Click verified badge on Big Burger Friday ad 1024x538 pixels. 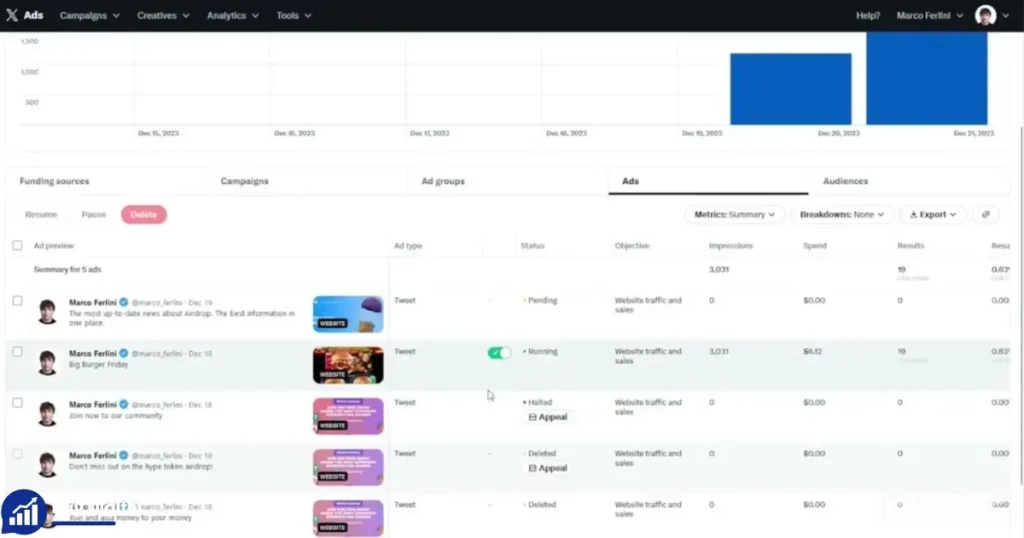pyautogui.click(x=123, y=353)
